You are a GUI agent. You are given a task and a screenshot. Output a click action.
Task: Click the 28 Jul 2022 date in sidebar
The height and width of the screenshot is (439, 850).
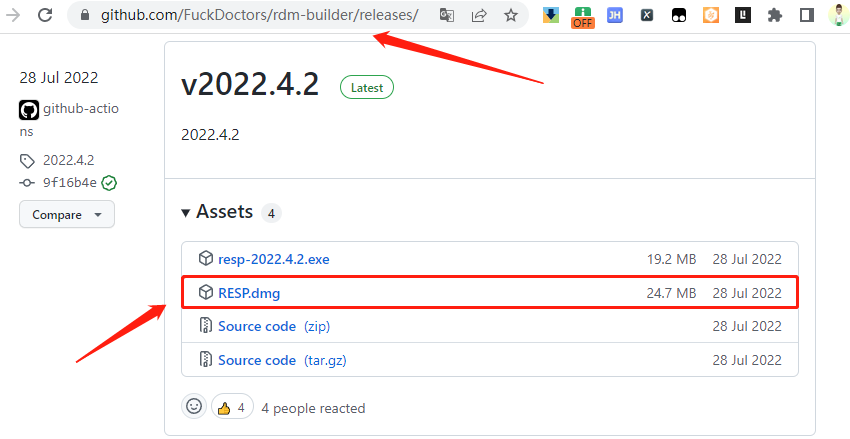point(59,78)
